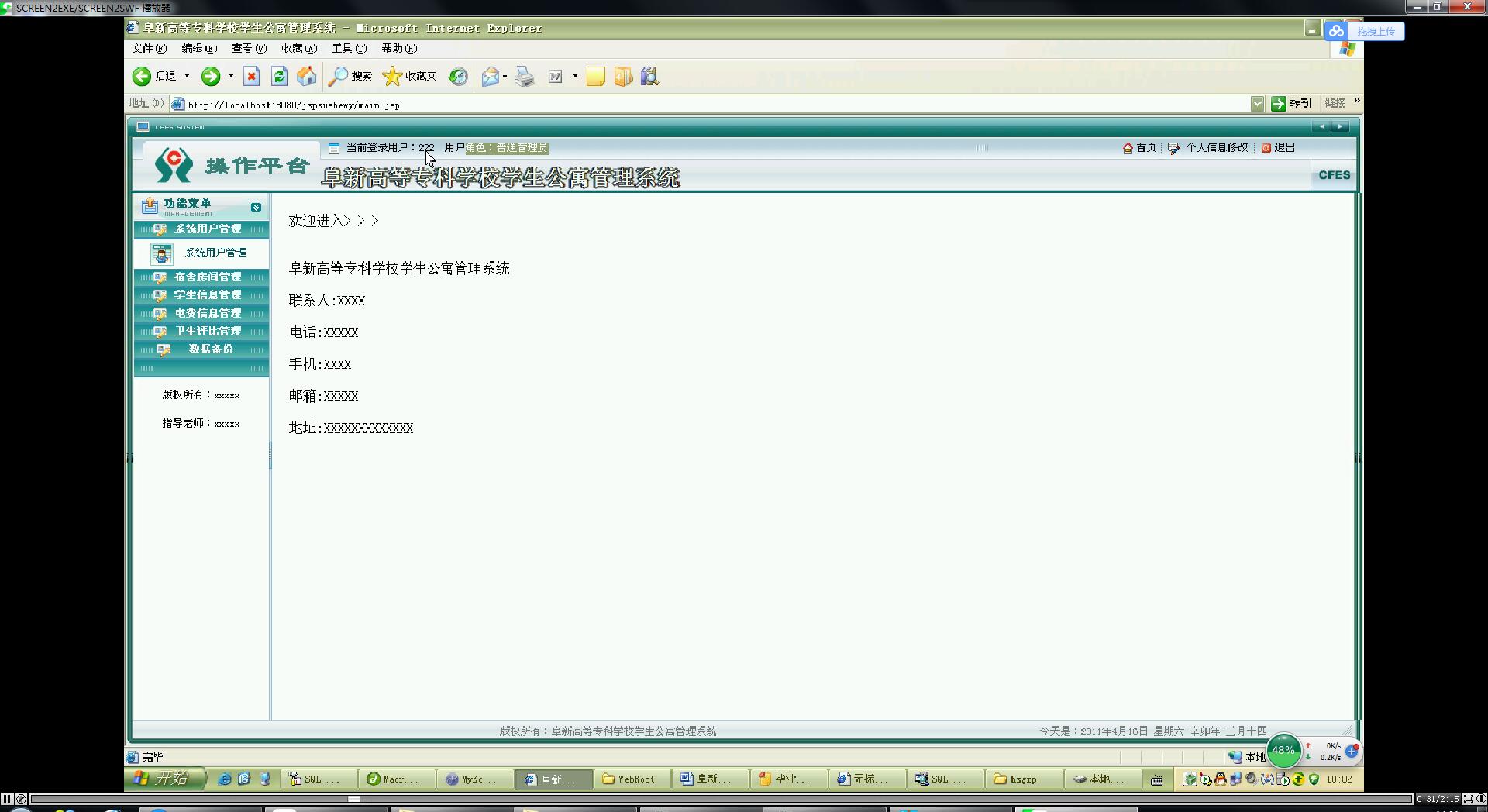Open the 工具(T) menu
Screen dimensions: 1488x812
click(x=350, y=49)
